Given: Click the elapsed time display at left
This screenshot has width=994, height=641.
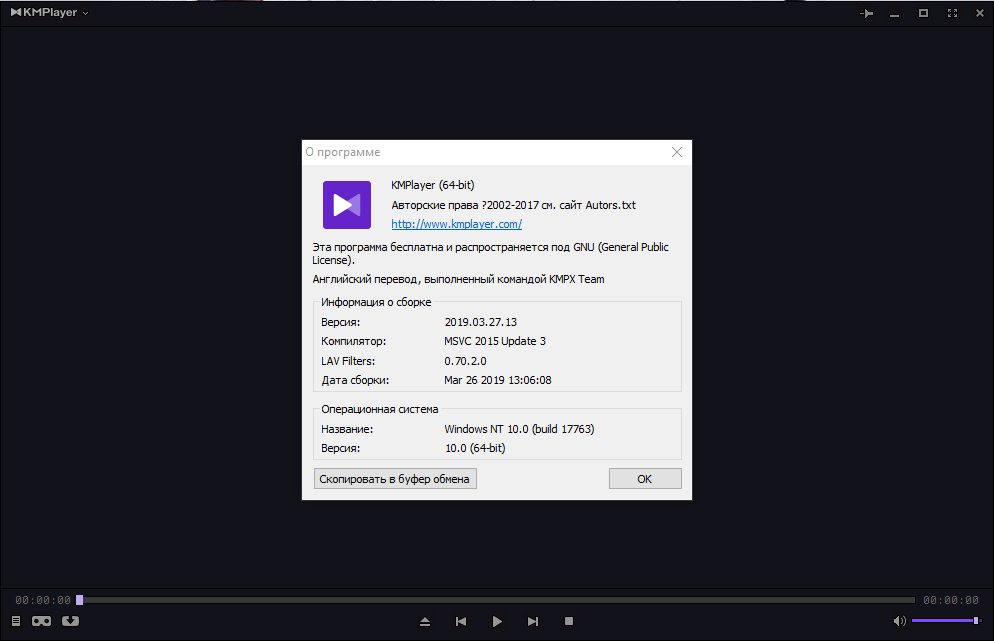Looking at the screenshot, I should [43, 600].
